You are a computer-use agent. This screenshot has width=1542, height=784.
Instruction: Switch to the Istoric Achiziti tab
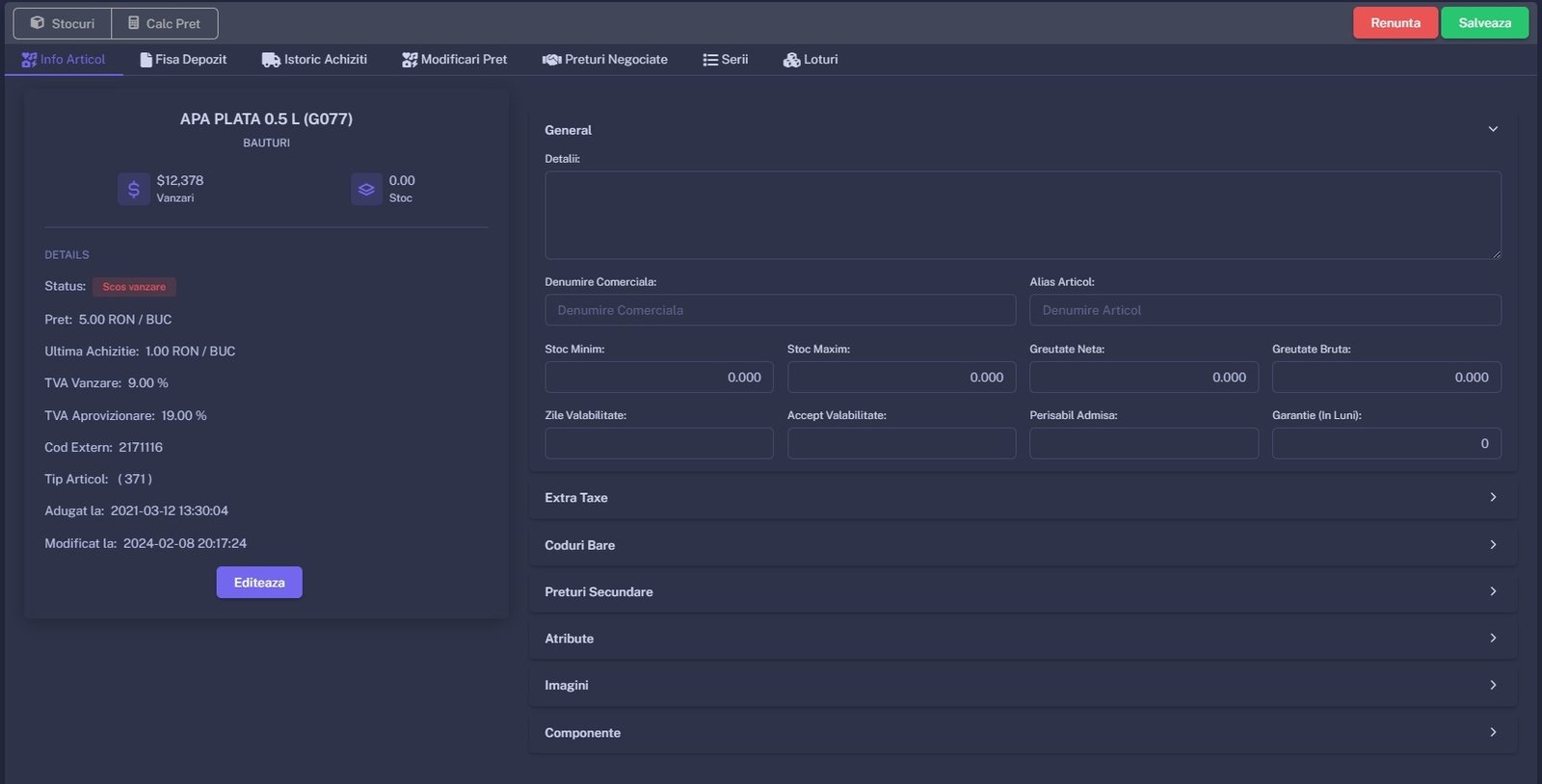[x=314, y=60]
